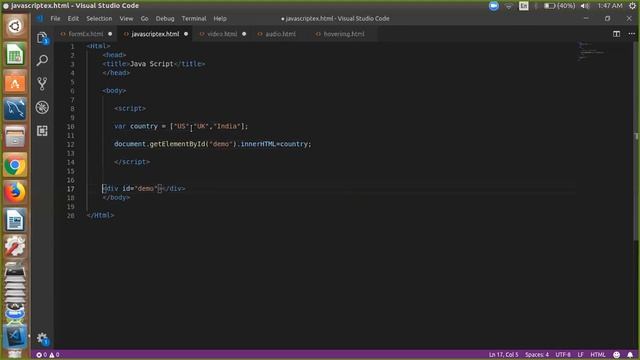The width and height of the screenshot is (640, 360).
Task: Open the Manage gear in activity bar
Action: coord(42,338)
